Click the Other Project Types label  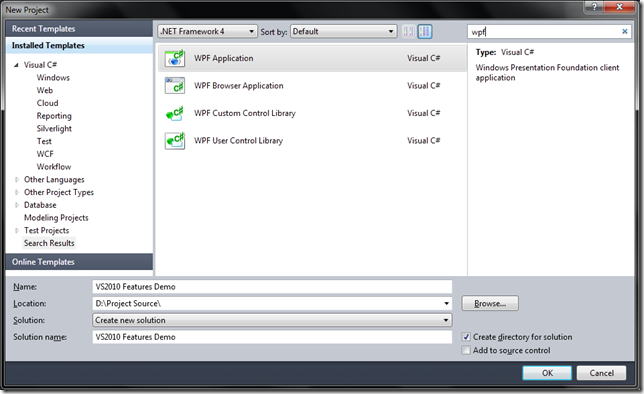pos(59,192)
